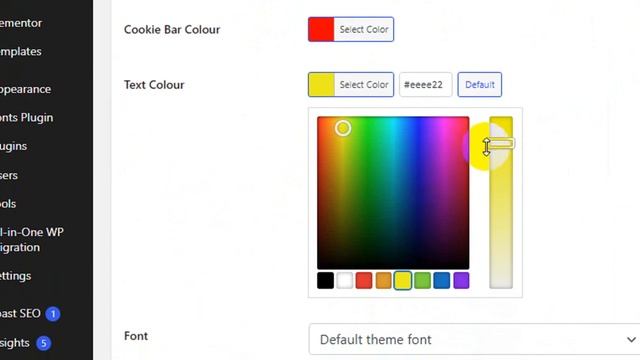Pick the white palette swatch
The image size is (640, 360).
click(344, 280)
